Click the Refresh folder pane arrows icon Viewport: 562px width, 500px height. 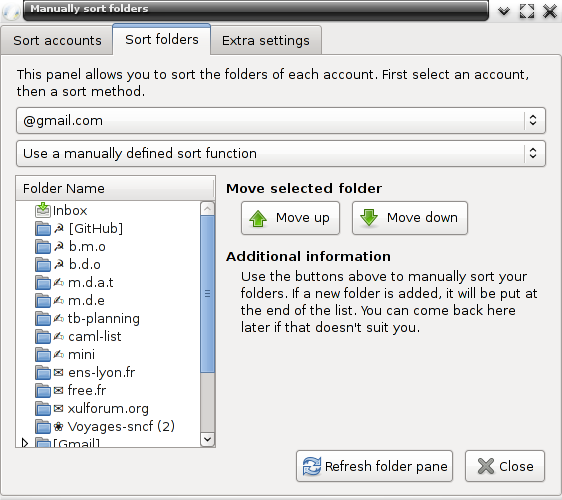311,466
